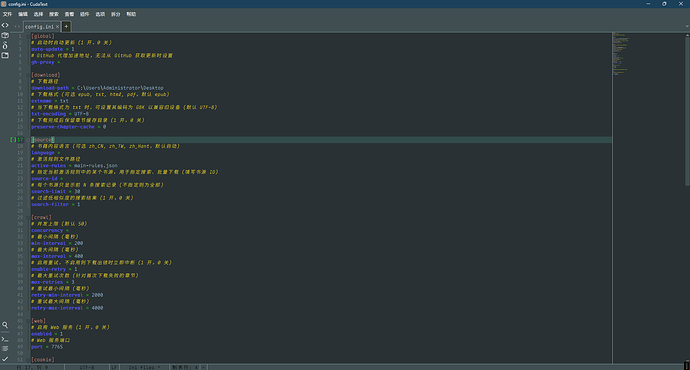Viewport: 690px width, 370px height.
Task: Collapse the [download] section fold marker
Action: (28, 75)
